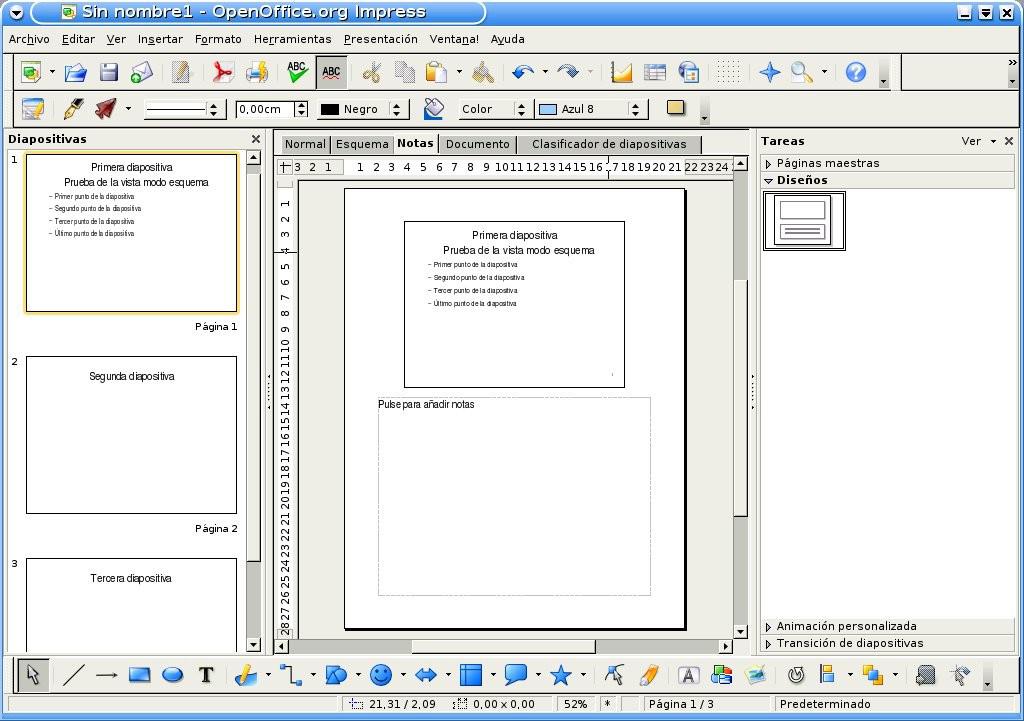Open the New document dropdown arrow
This screenshot has height=721, width=1024.
(x=52, y=72)
